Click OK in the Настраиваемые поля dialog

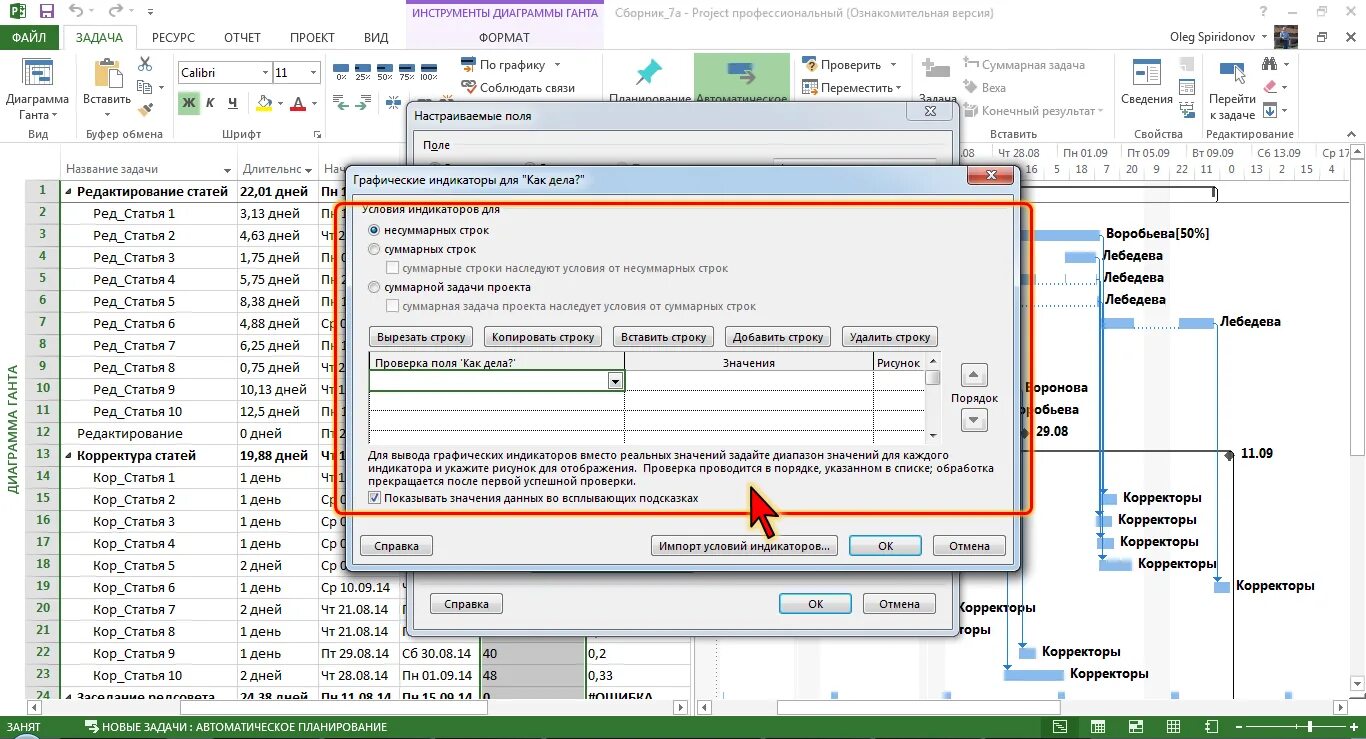coord(815,604)
